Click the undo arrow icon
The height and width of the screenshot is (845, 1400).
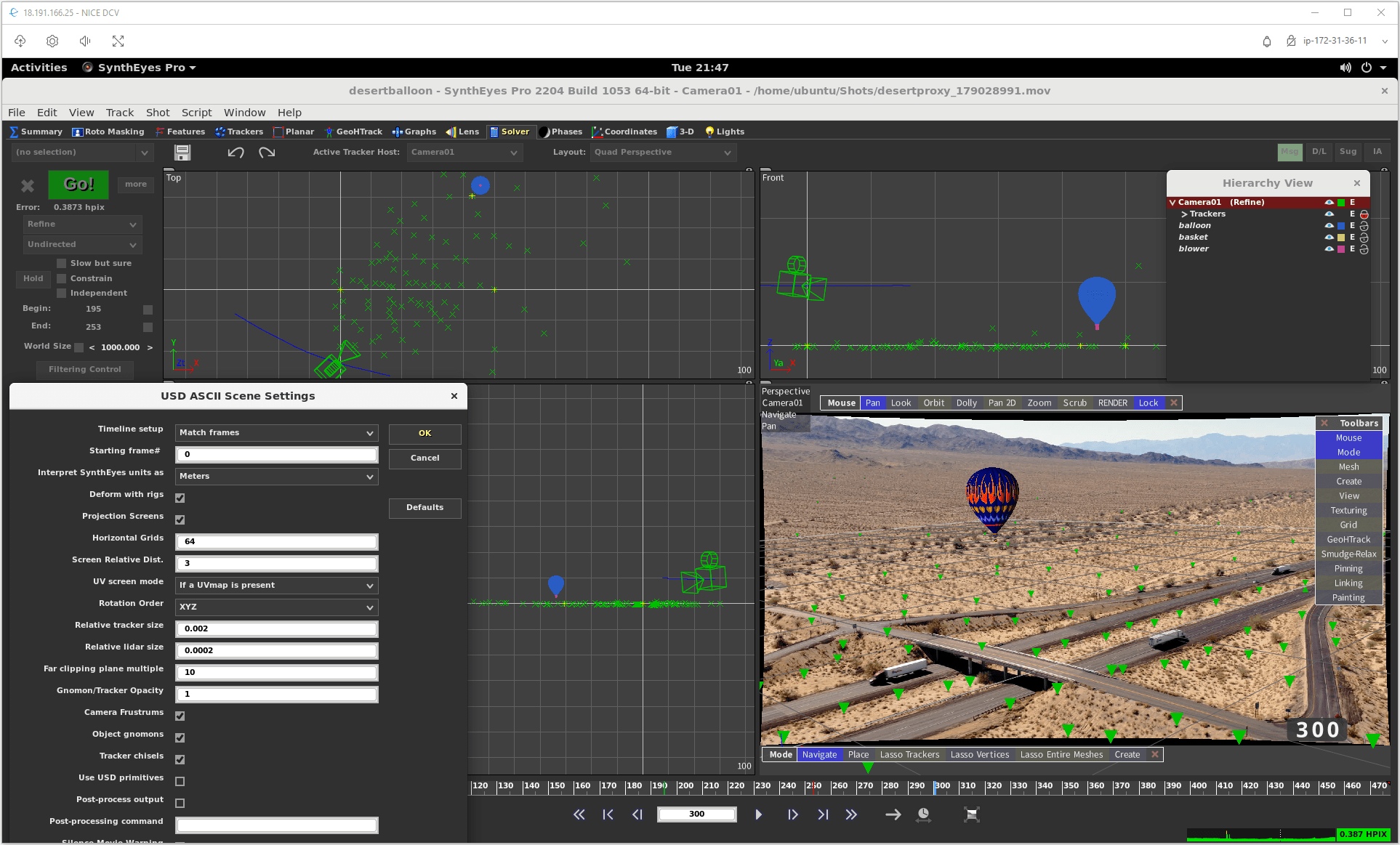[236, 153]
